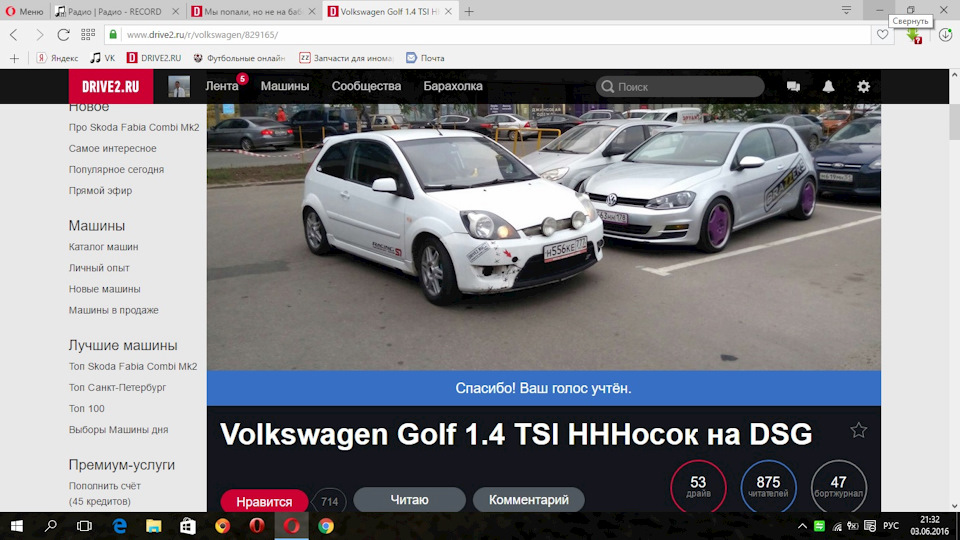The width and height of the screenshot is (960, 540).
Task: Open the Яндекс bookmark
Action: click(57, 58)
